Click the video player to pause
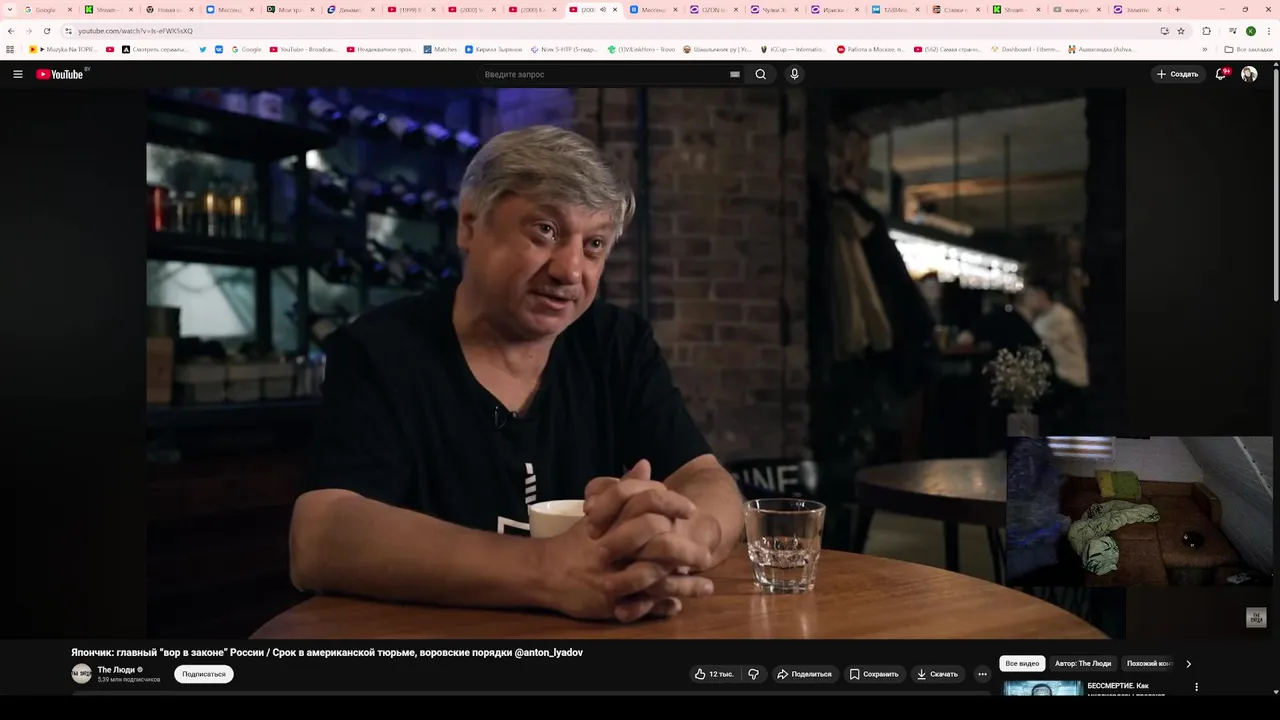This screenshot has width=1280, height=720. 640,363
